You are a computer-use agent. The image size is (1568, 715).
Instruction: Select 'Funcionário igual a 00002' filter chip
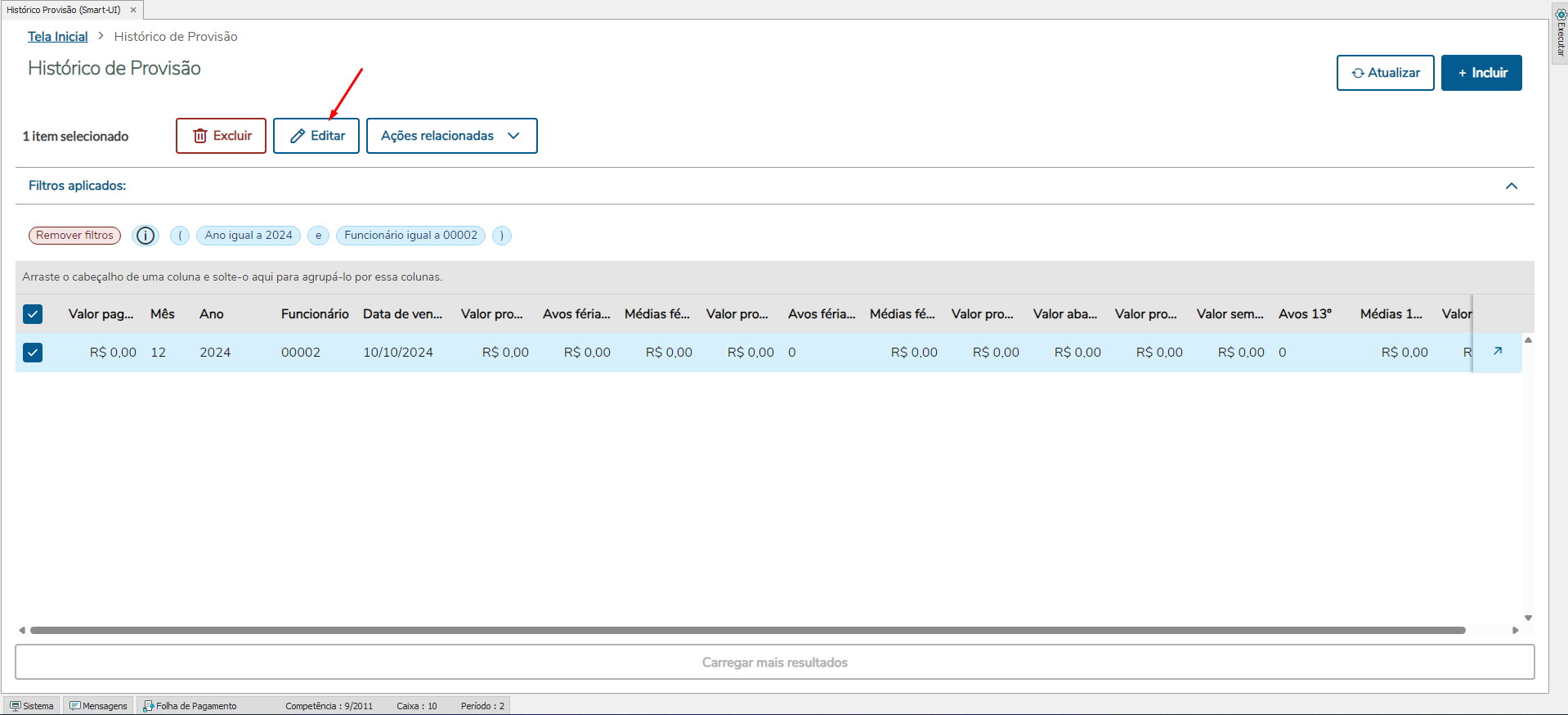(x=410, y=236)
